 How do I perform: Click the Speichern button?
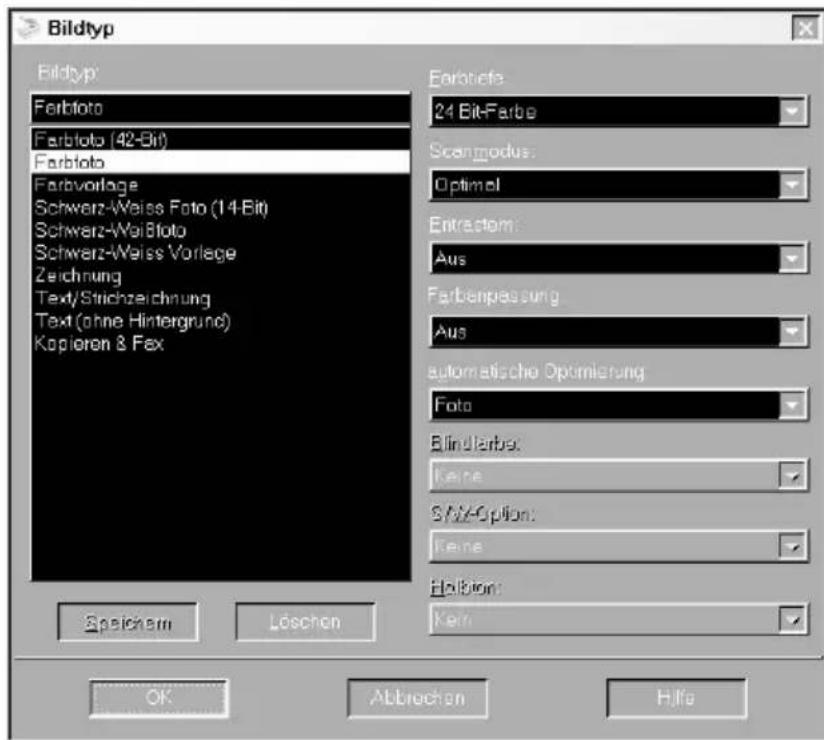coord(128,622)
